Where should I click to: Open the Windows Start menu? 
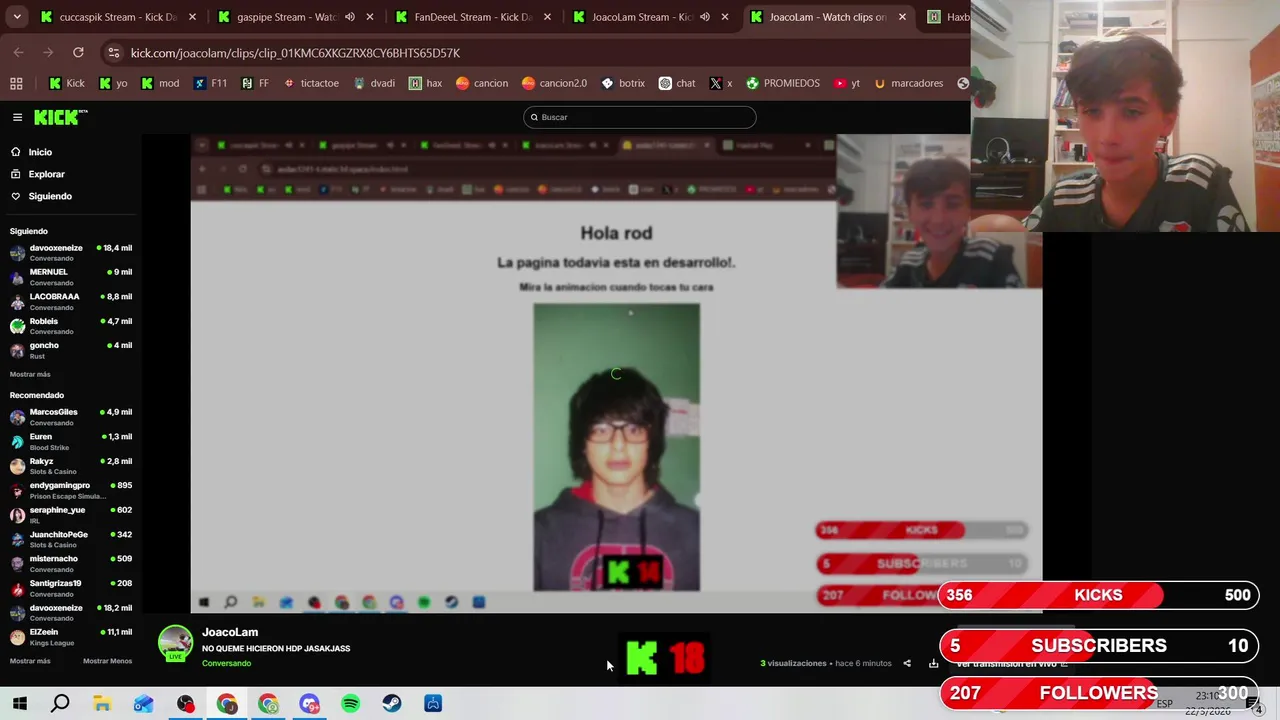19,704
